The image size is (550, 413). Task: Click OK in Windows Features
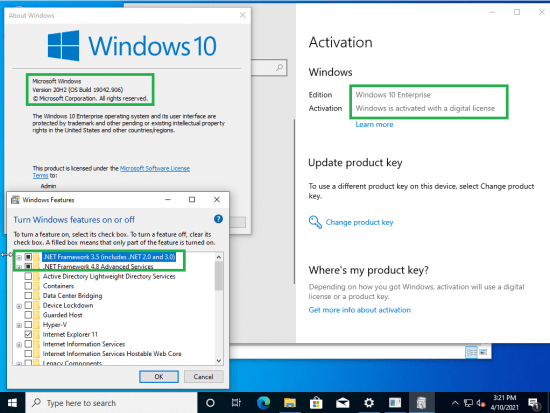[159, 377]
